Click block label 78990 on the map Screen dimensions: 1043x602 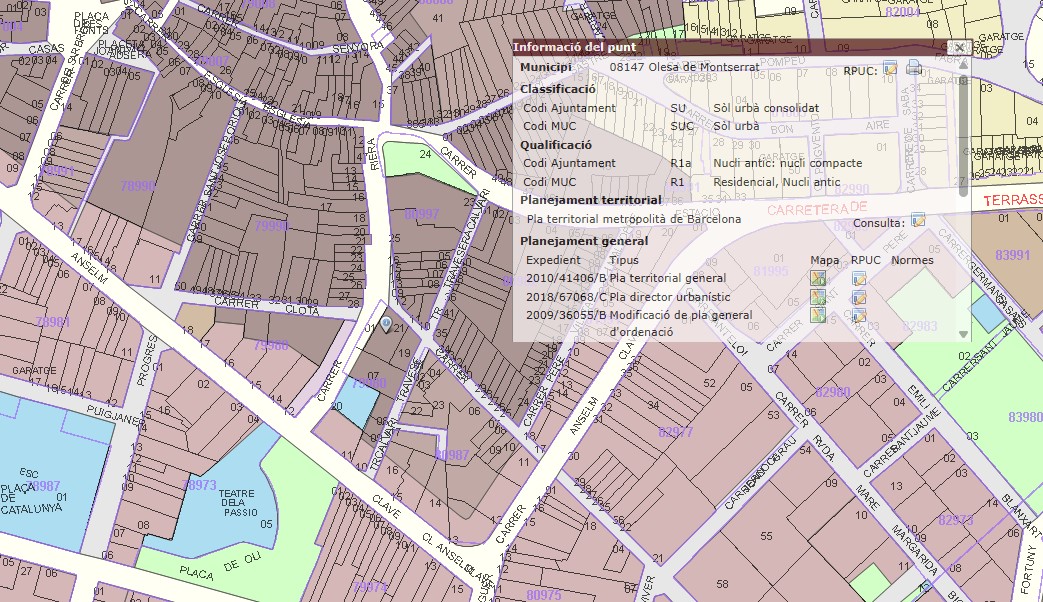[x=138, y=186]
